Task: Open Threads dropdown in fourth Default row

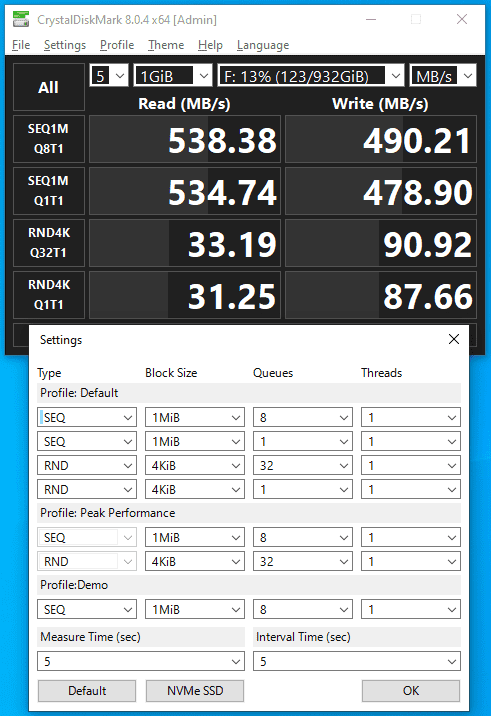Action: tap(411, 490)
